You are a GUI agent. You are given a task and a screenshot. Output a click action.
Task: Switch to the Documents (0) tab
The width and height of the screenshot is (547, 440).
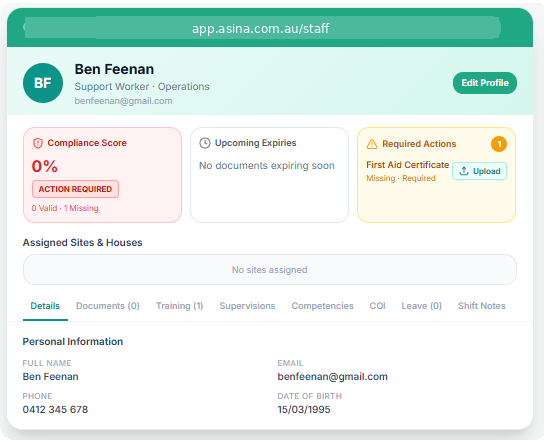coord(108,306)
